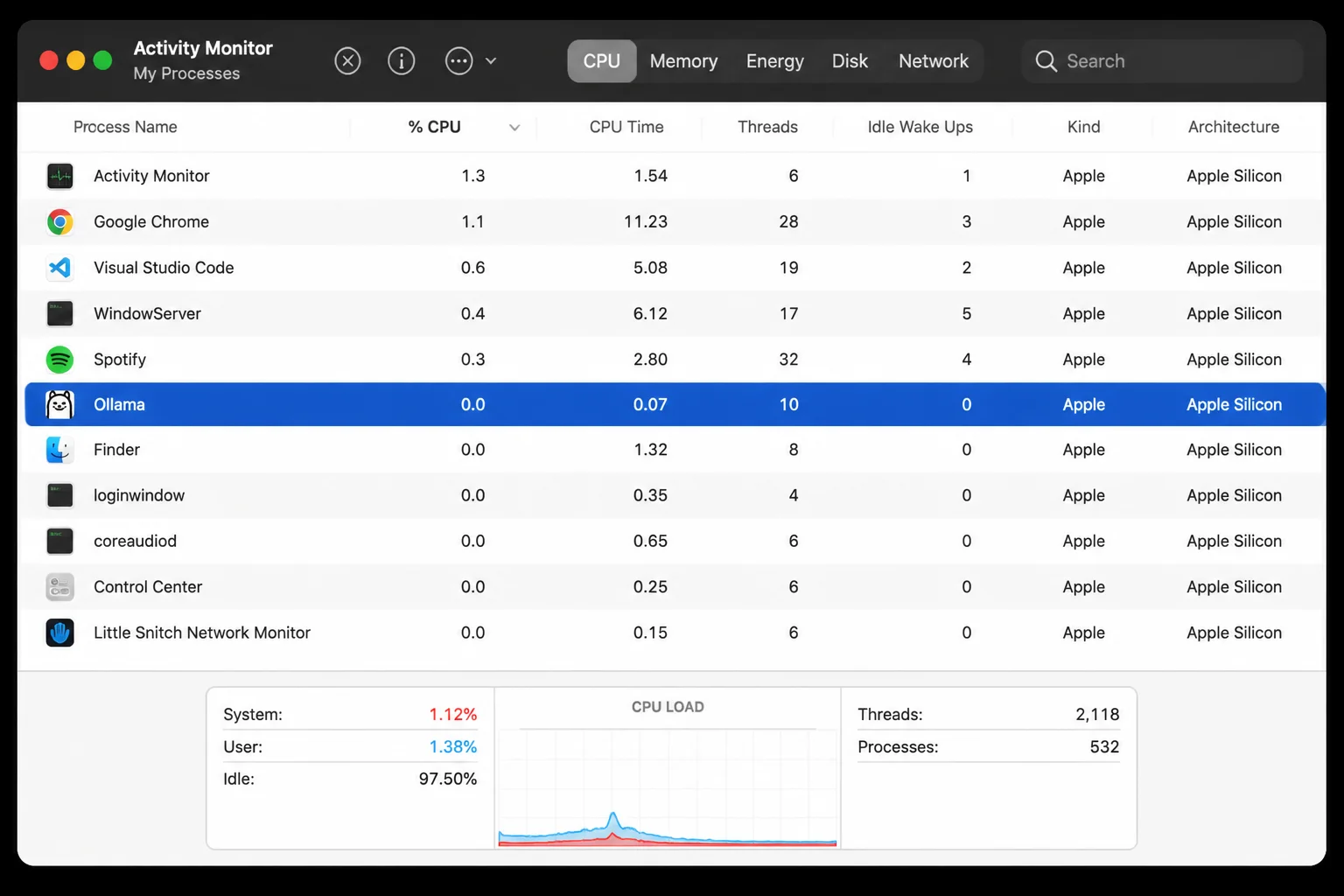Sort by Architecture column header
Screen dimensions: 1344x896
1234,127
